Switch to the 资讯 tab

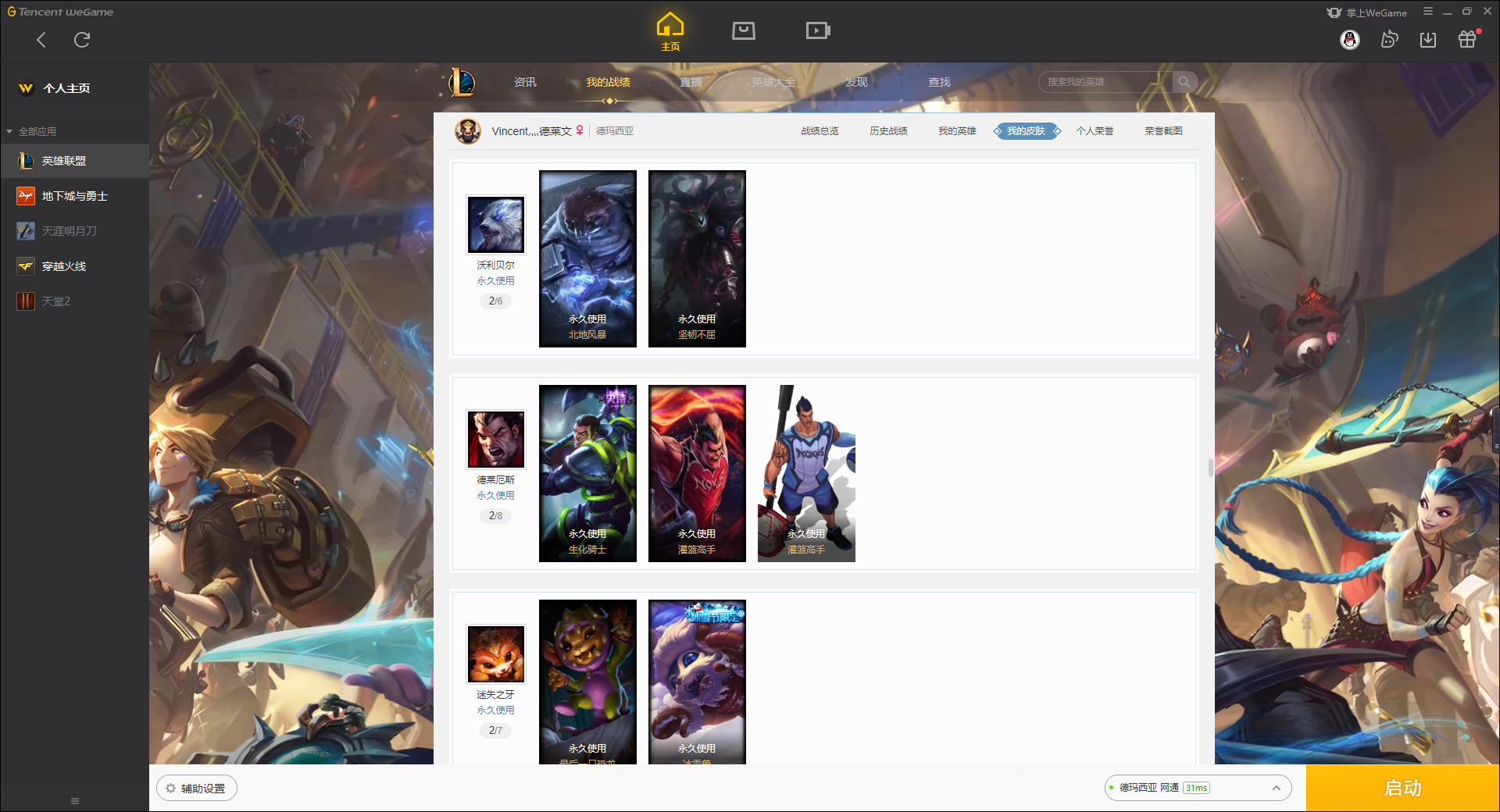point(525,82)
